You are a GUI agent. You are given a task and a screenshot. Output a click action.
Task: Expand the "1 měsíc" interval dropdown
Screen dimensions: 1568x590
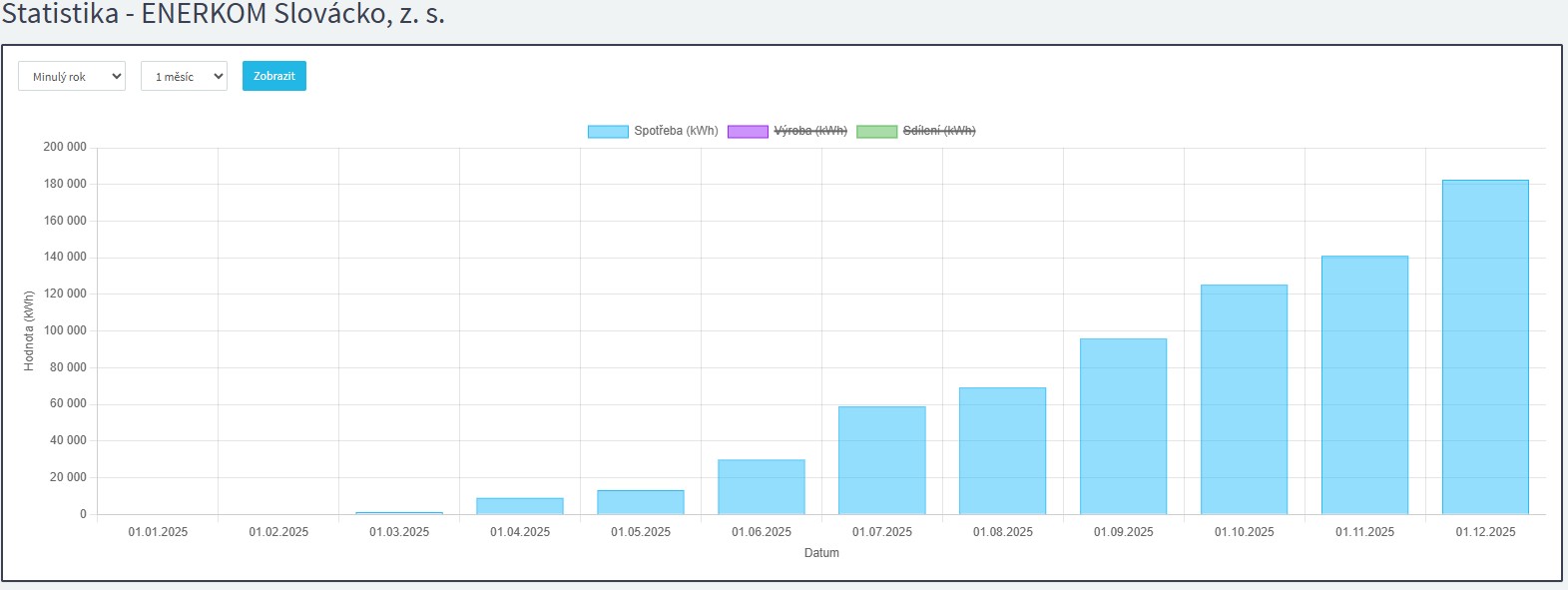(x=184, y=77)
